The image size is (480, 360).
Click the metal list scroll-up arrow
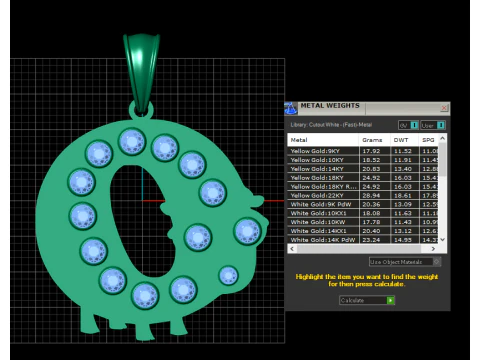[x=443, y=138]
